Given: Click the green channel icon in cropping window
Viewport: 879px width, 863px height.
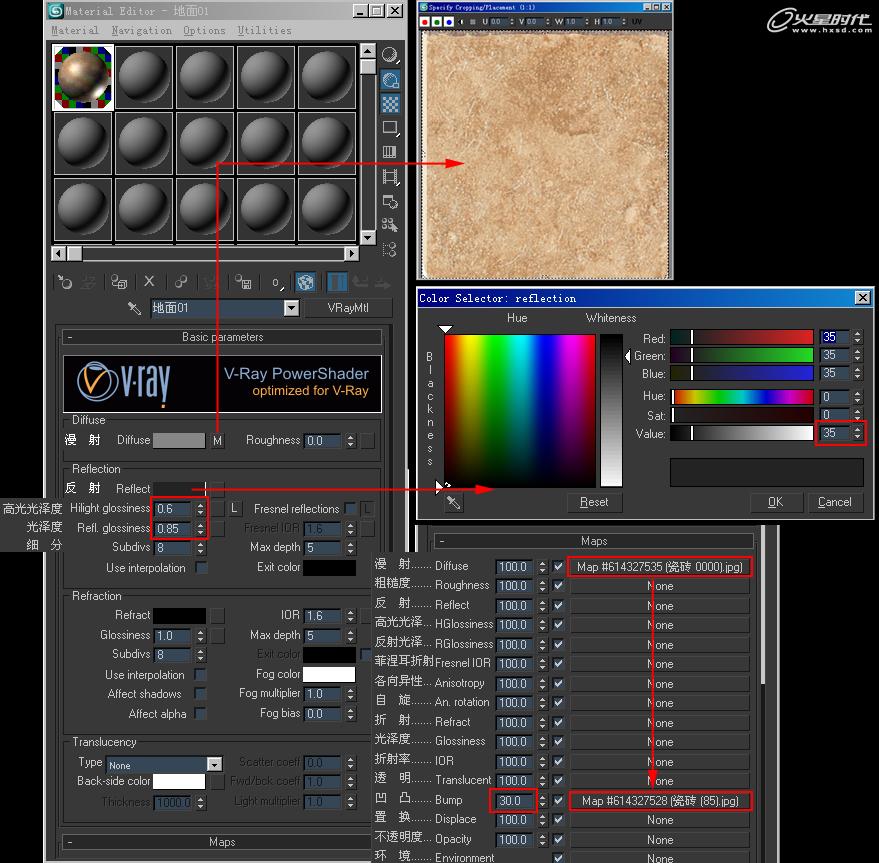Looking at the screenshot, I should tap(436, 22).
